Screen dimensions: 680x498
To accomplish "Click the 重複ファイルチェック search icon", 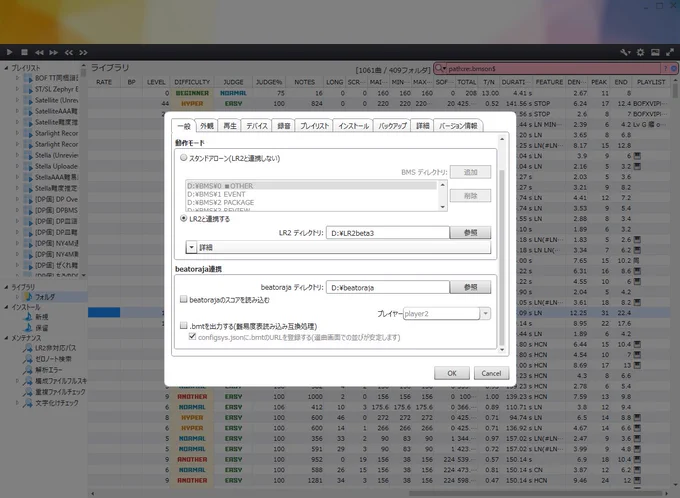I will (28, 392).
